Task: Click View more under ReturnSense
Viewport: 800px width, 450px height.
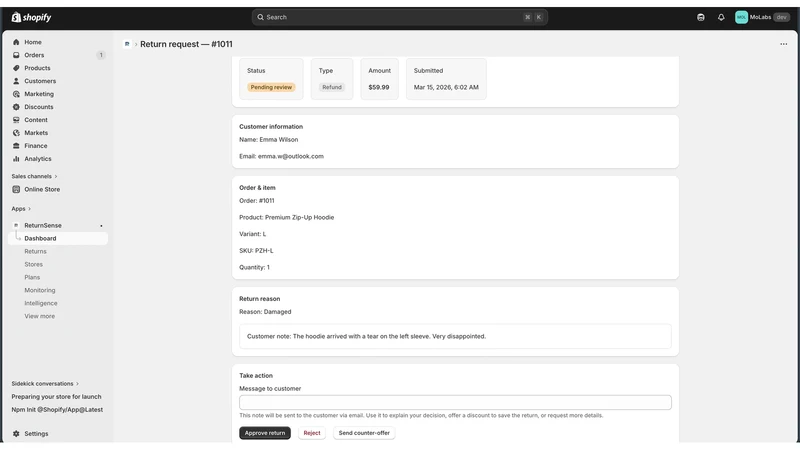Action: [40, 316]
